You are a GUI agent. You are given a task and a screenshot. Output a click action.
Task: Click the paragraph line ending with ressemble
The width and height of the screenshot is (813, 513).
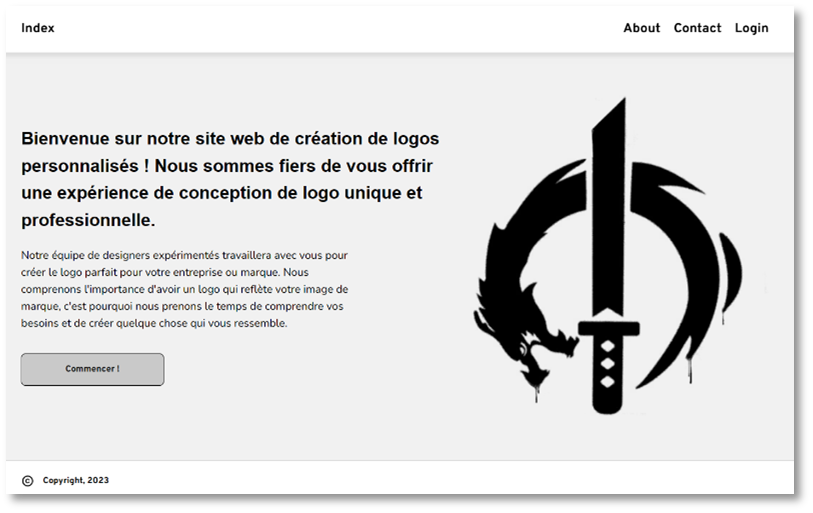[x=154, y=324]
